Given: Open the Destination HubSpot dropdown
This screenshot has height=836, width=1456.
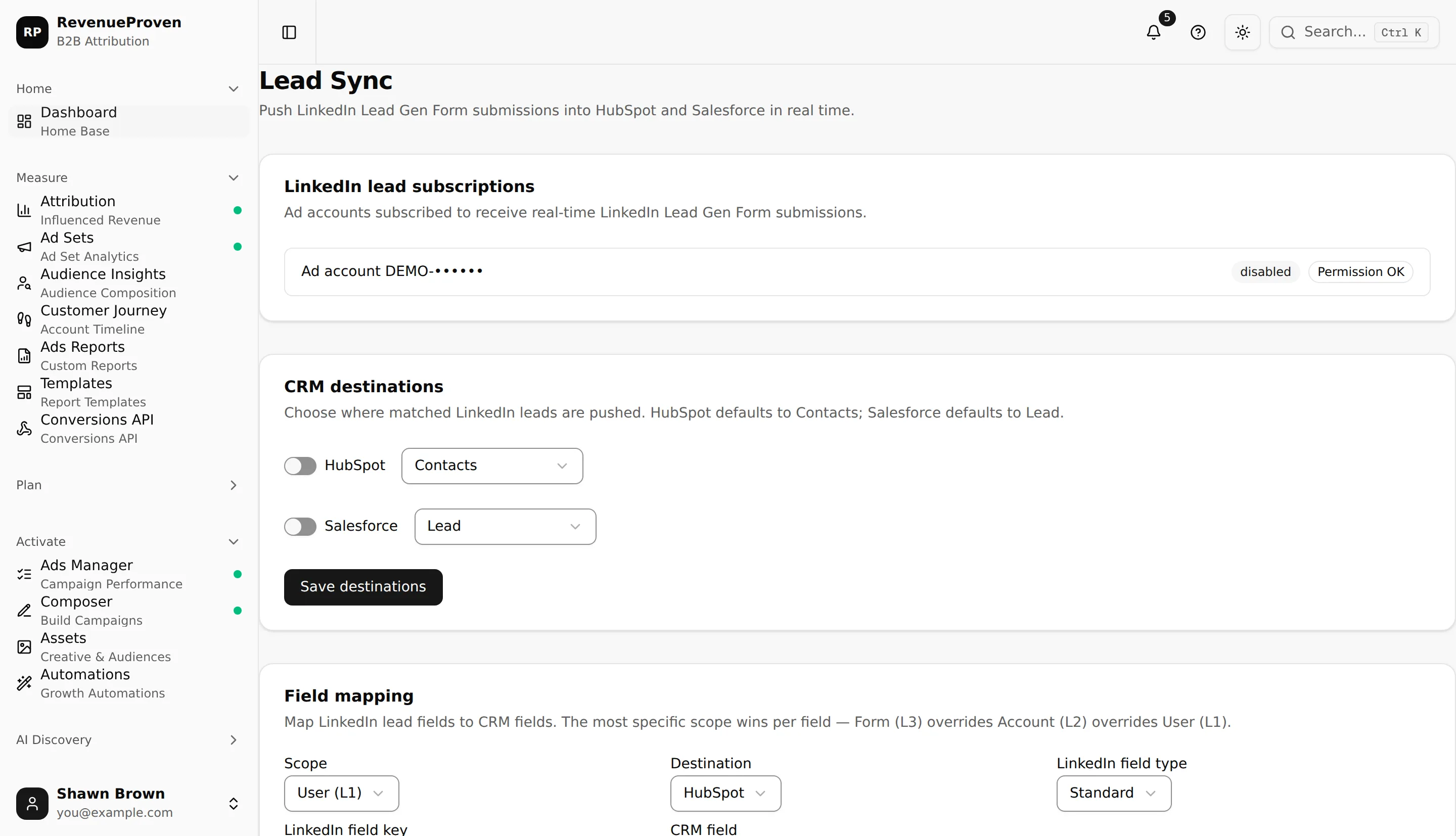Looking at the screenshot, I should [x=725, y=793].
